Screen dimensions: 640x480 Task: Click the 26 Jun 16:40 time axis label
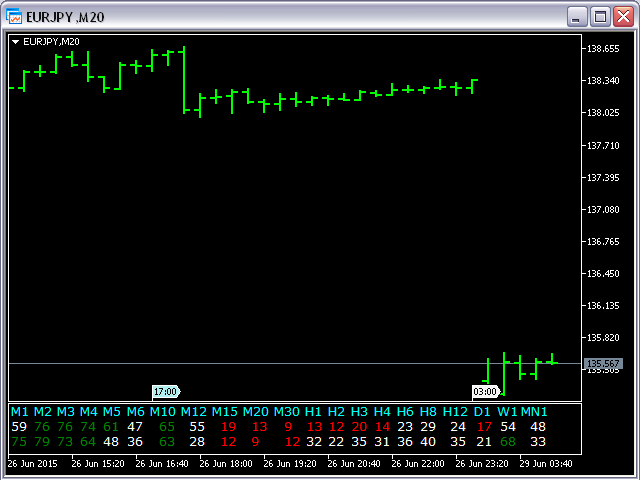point(162,464)
